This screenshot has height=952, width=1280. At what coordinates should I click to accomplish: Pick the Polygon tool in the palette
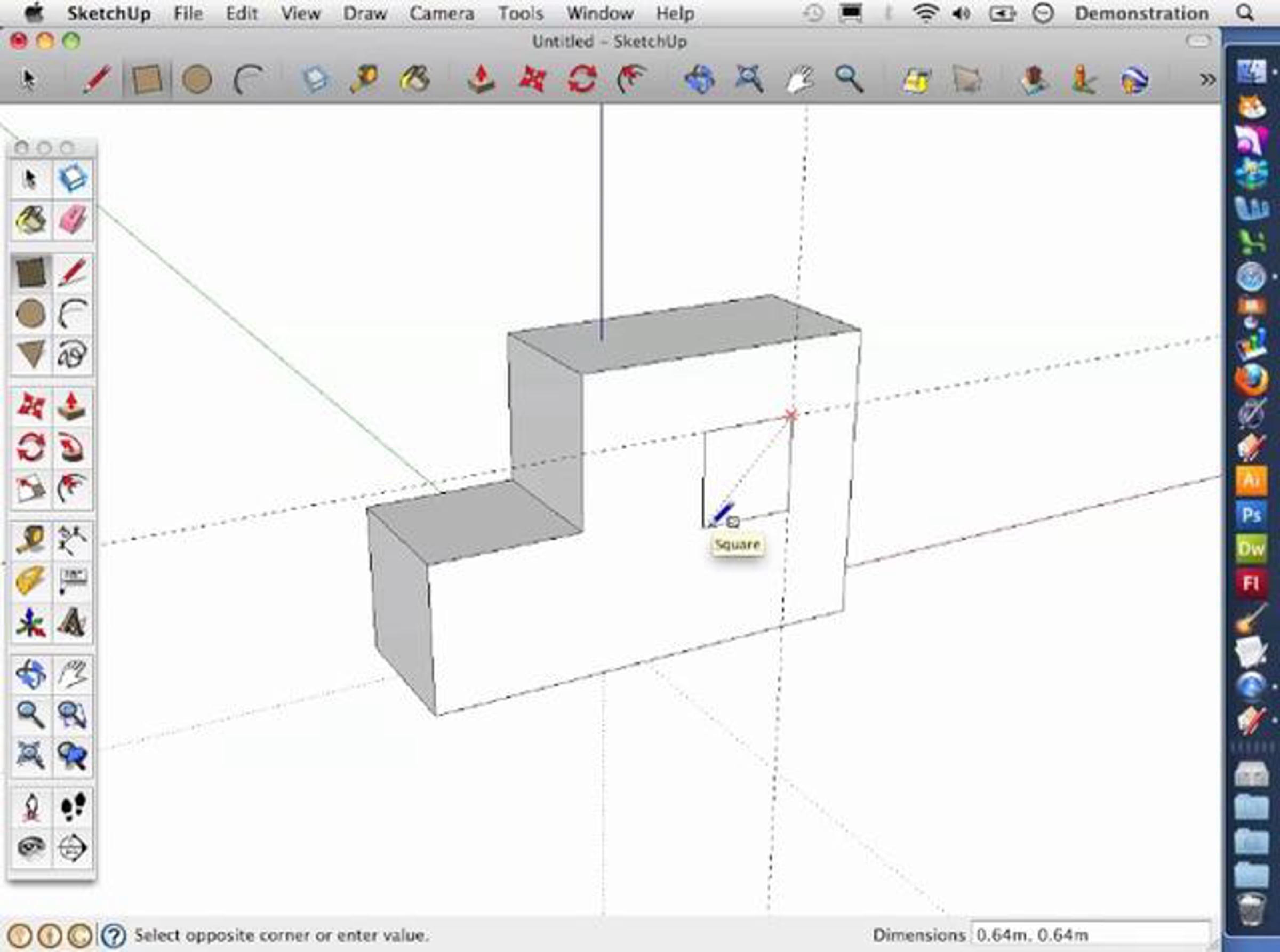click(x=30, y=353)
